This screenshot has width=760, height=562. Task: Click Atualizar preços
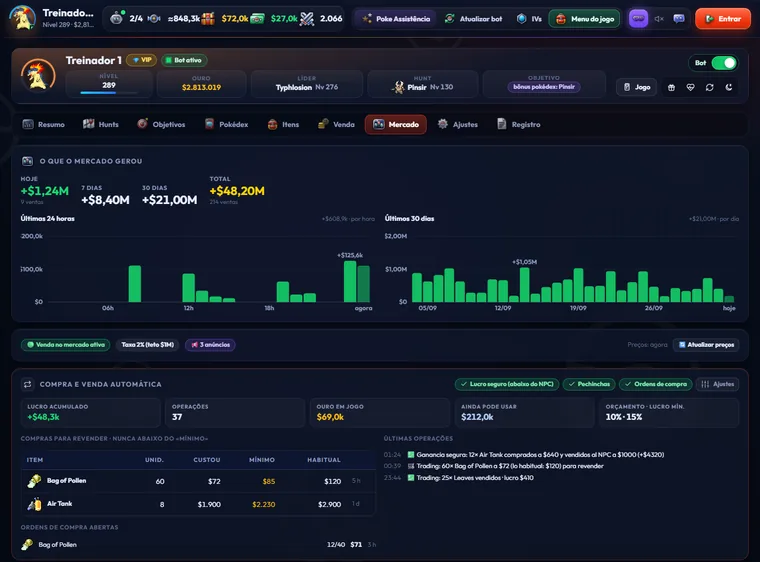click(x=706, y=345)
